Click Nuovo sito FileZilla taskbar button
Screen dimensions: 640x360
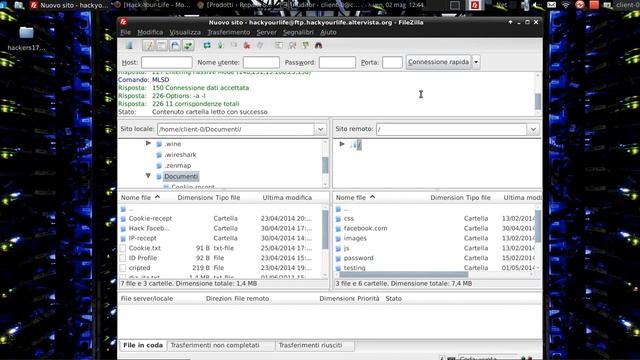[69, 5]
